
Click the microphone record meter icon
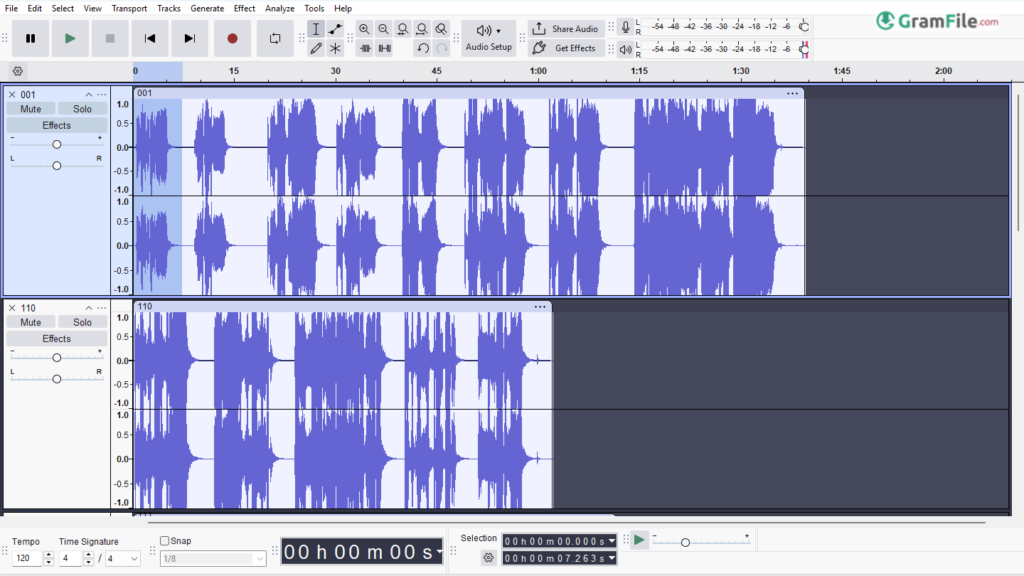625,28
